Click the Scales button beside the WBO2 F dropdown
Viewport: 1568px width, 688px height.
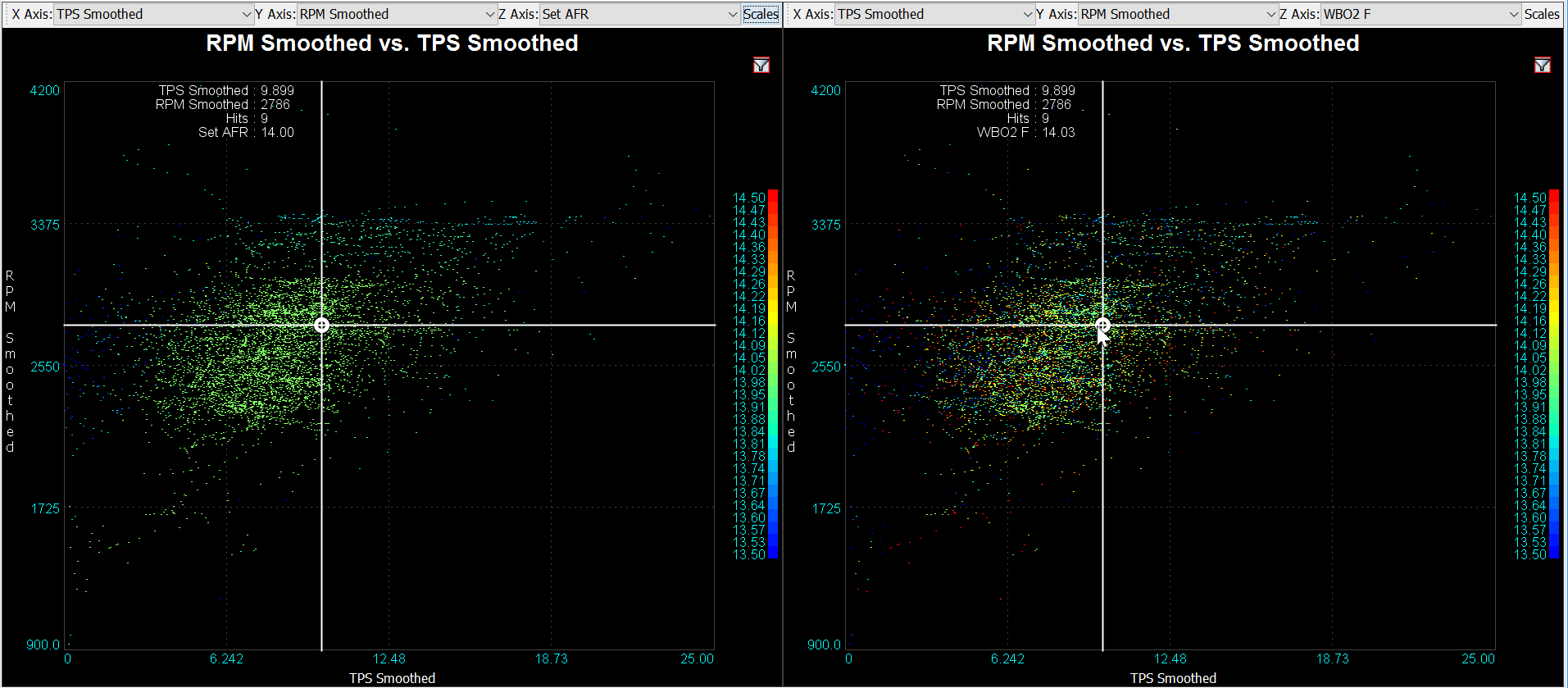coord(1542,14)
